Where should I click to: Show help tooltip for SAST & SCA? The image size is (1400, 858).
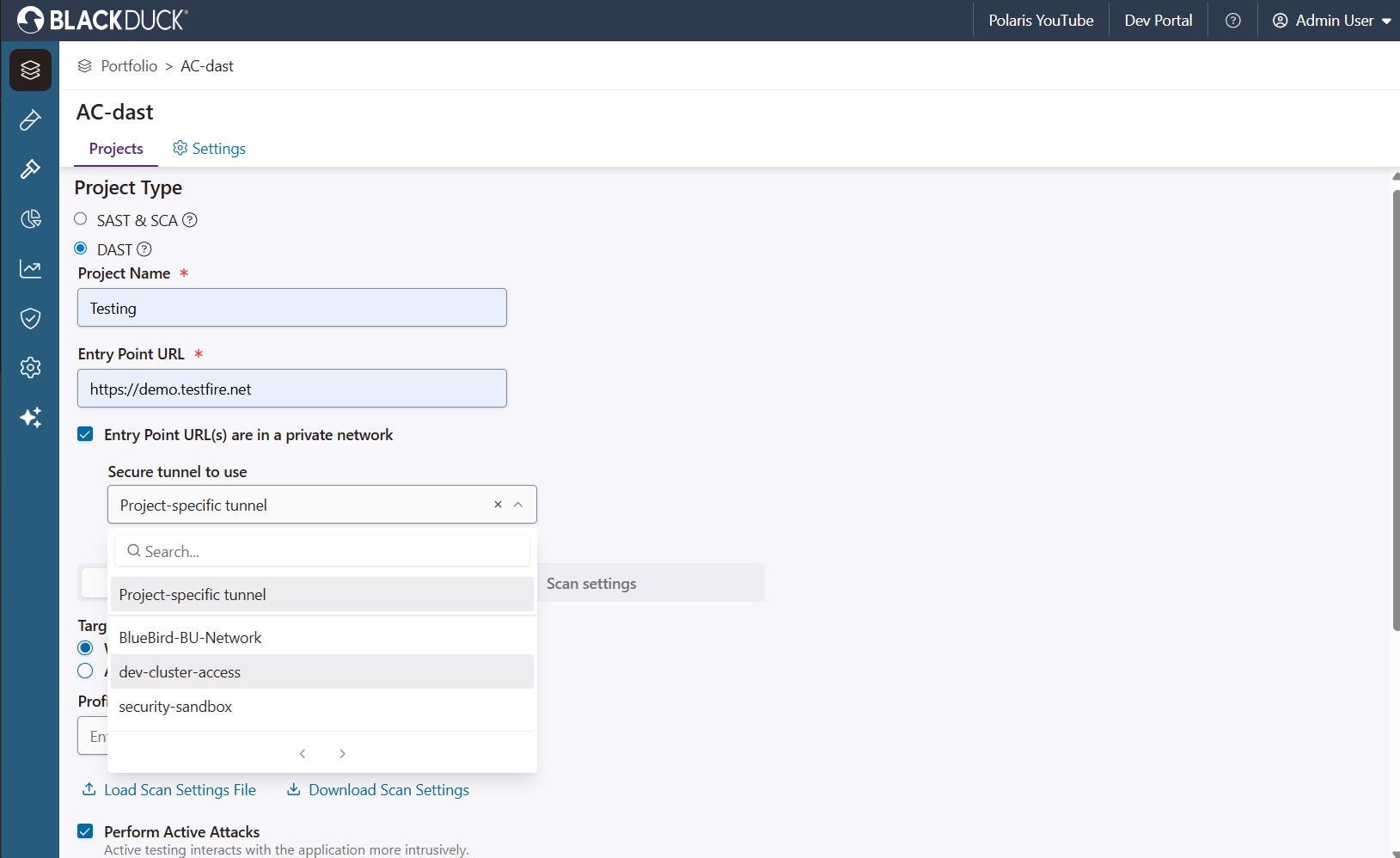pyautogui.click(x=190, y=220)
